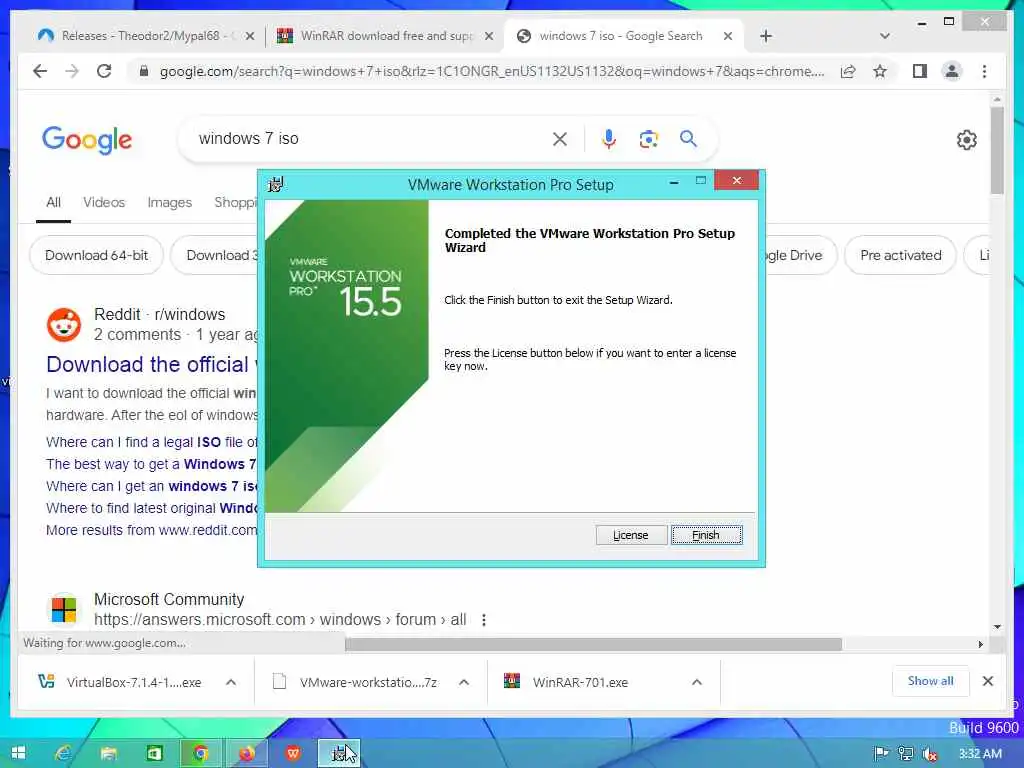Open the Reddit Download the official result

(x=152, y=364)
